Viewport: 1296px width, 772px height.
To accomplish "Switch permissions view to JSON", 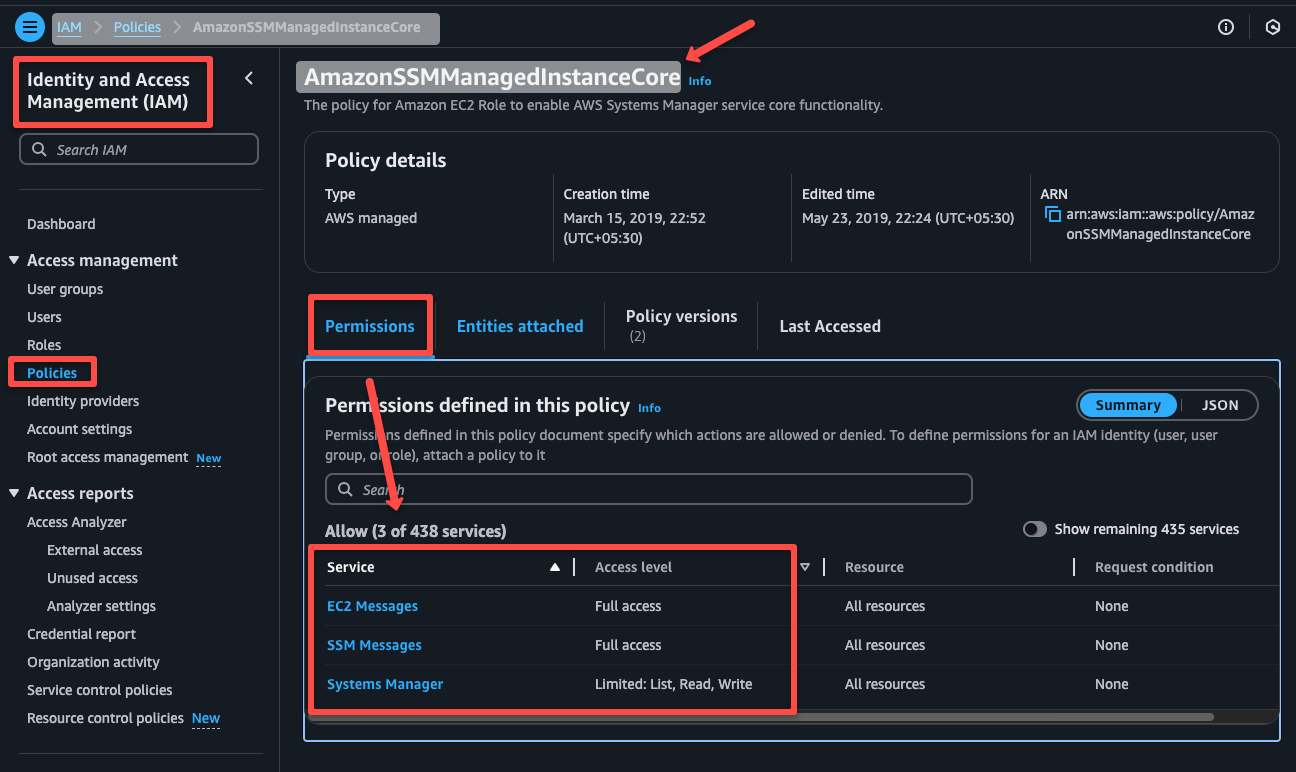I will click(1220, 405).
